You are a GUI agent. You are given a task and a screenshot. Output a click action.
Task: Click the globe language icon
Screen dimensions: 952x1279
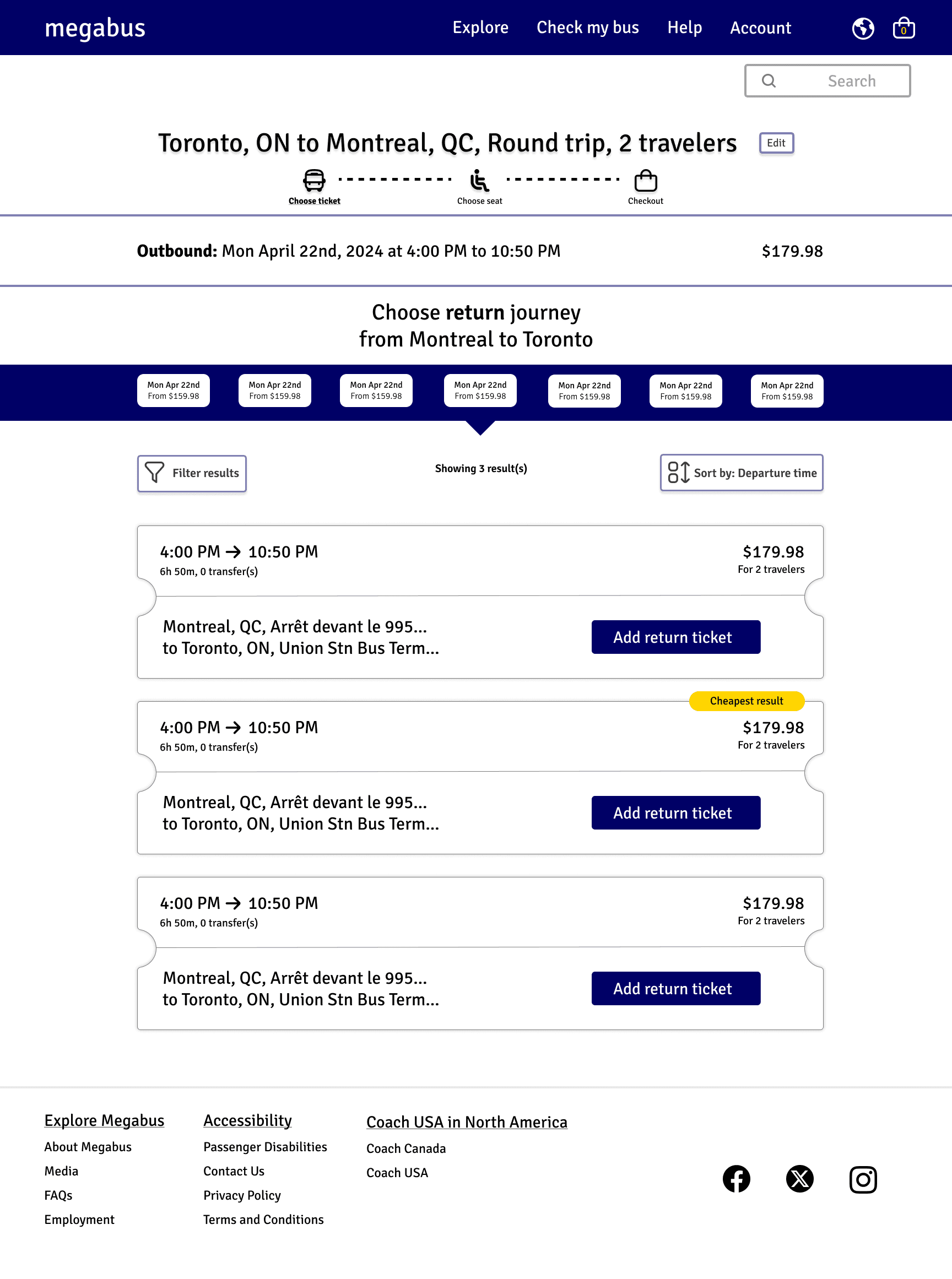pyautogui.click(x=863, y=28)
